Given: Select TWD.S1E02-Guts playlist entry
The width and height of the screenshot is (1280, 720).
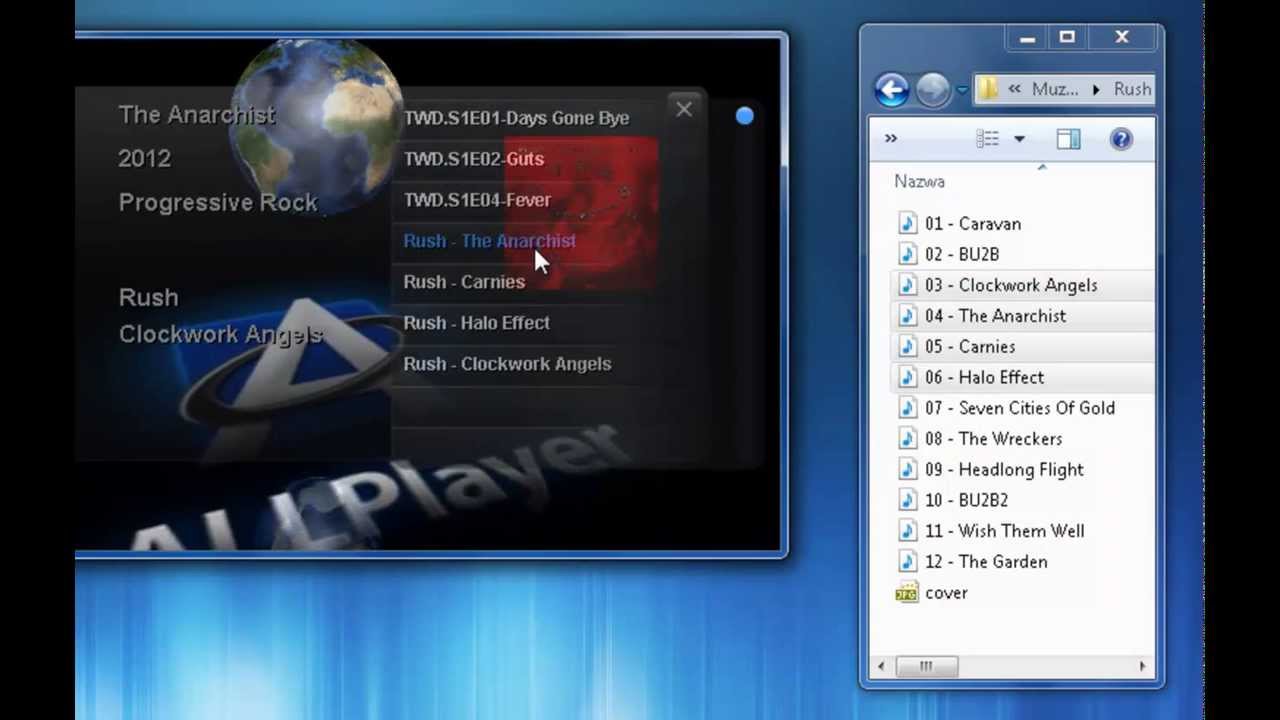Looking at the screenshot, I should coord(474,159).
